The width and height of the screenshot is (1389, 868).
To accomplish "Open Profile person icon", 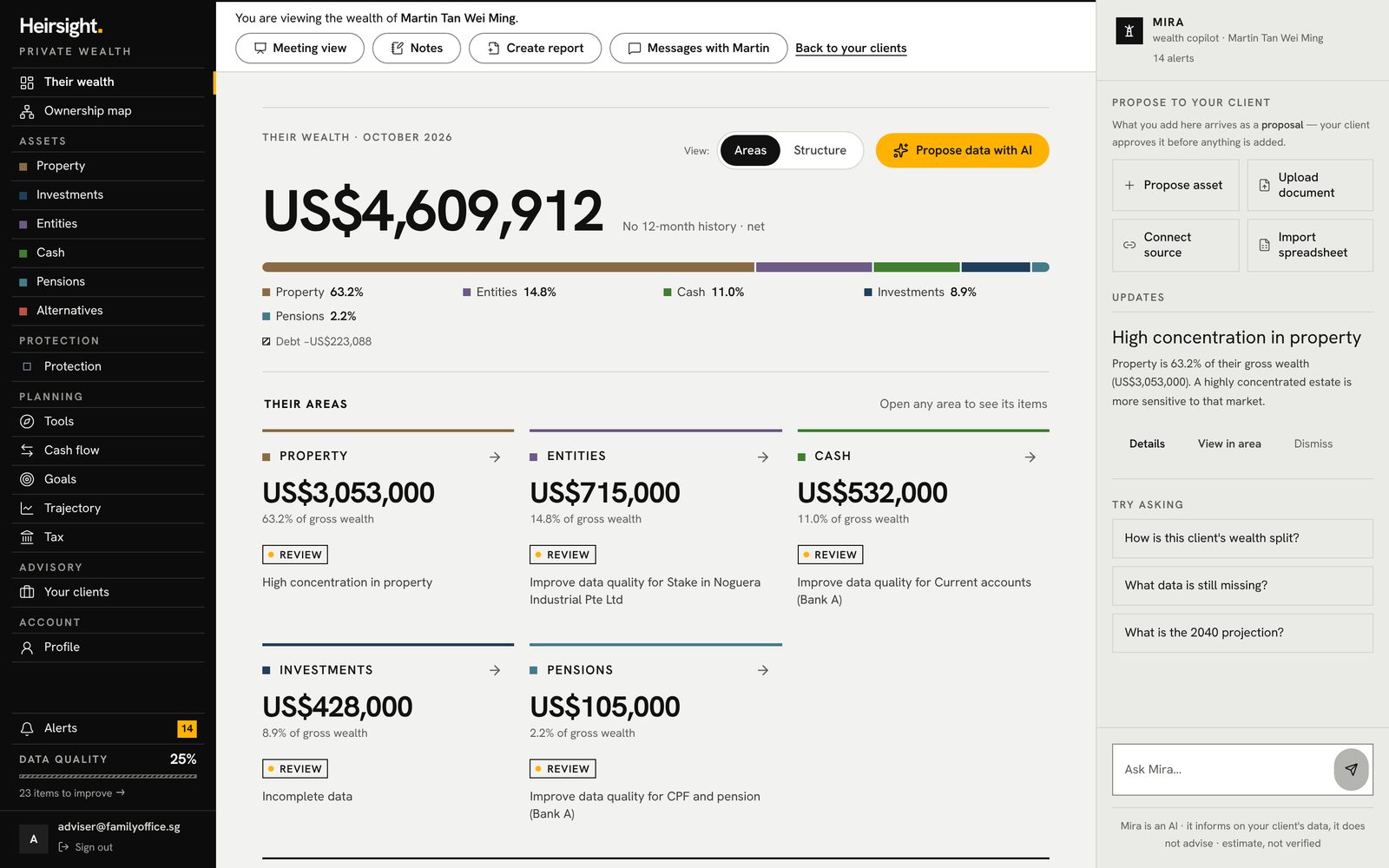I will click(x=27, y=648).
